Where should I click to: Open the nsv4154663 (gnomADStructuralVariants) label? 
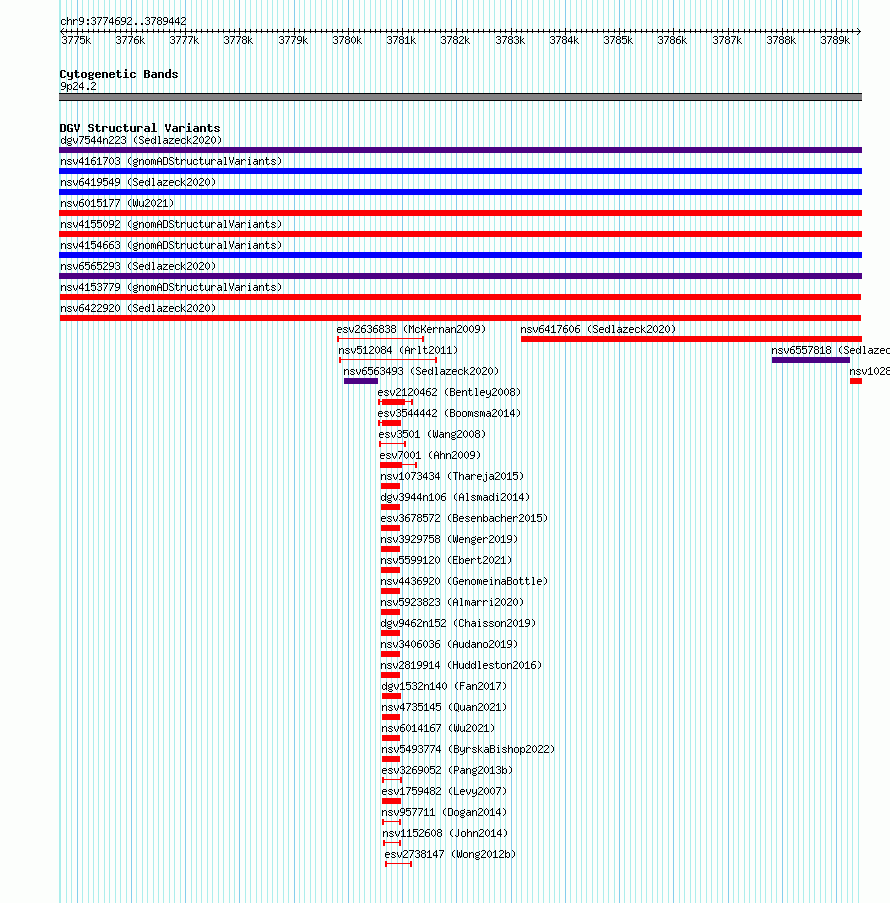(x=171, y=245)
